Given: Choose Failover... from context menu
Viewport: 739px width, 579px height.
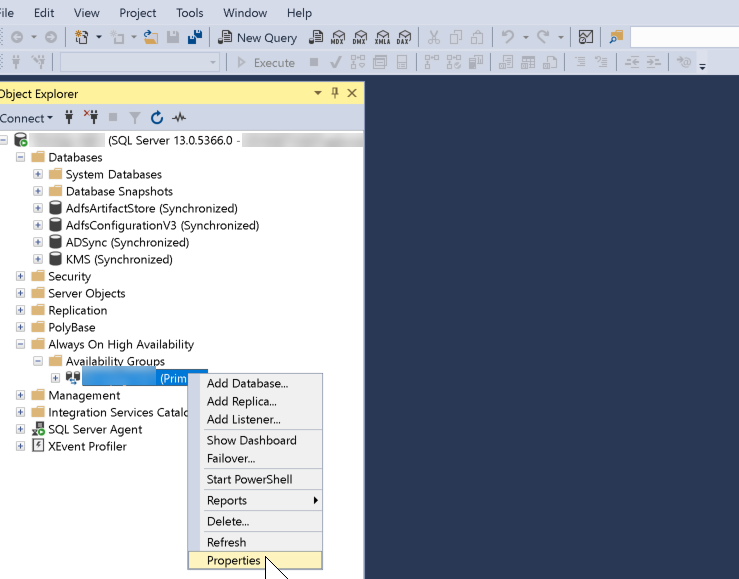Looking at the screenshot, I should tap(255, 458).
